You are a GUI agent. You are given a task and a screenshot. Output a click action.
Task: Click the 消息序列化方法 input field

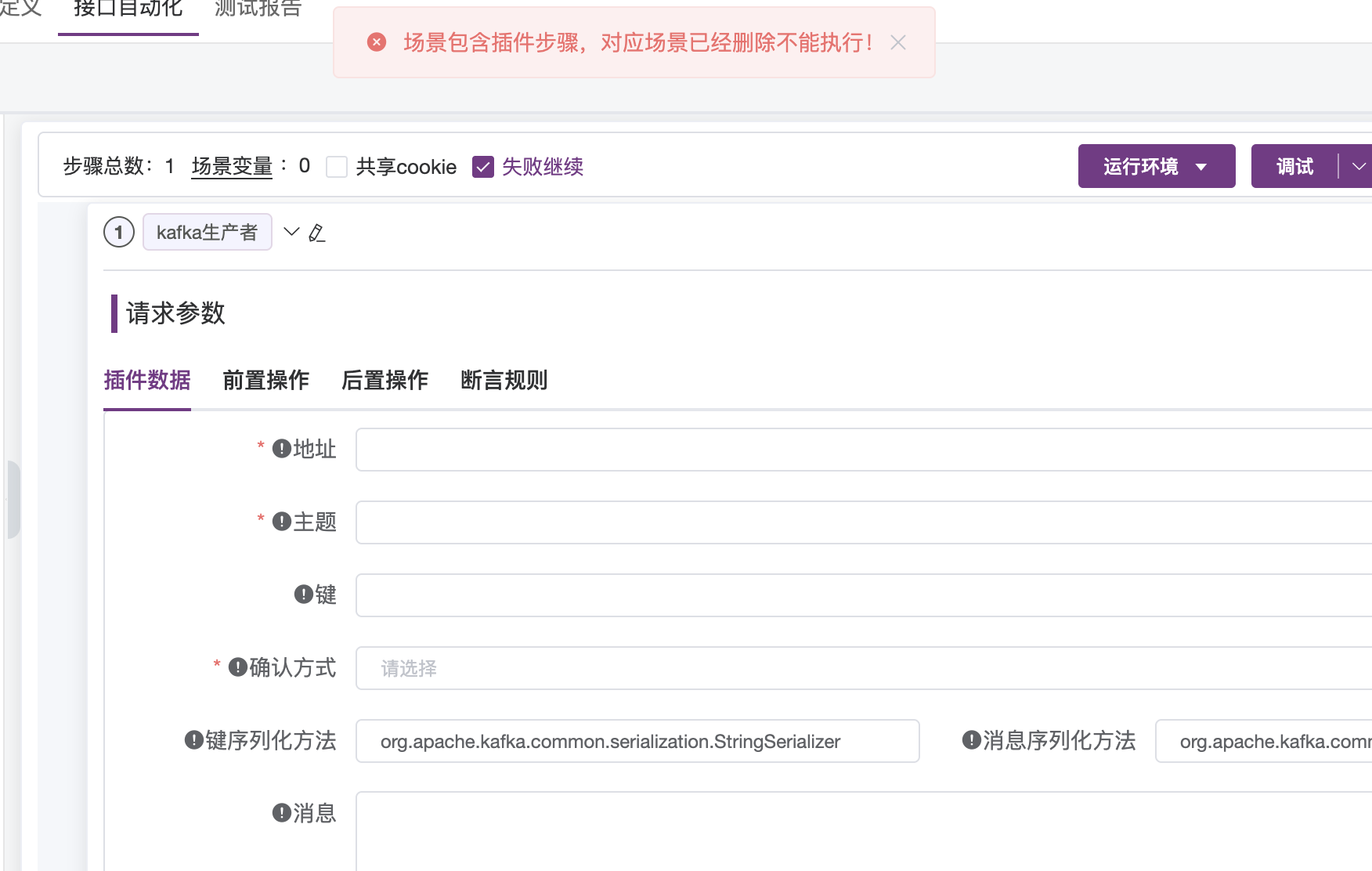point(1264,741)
